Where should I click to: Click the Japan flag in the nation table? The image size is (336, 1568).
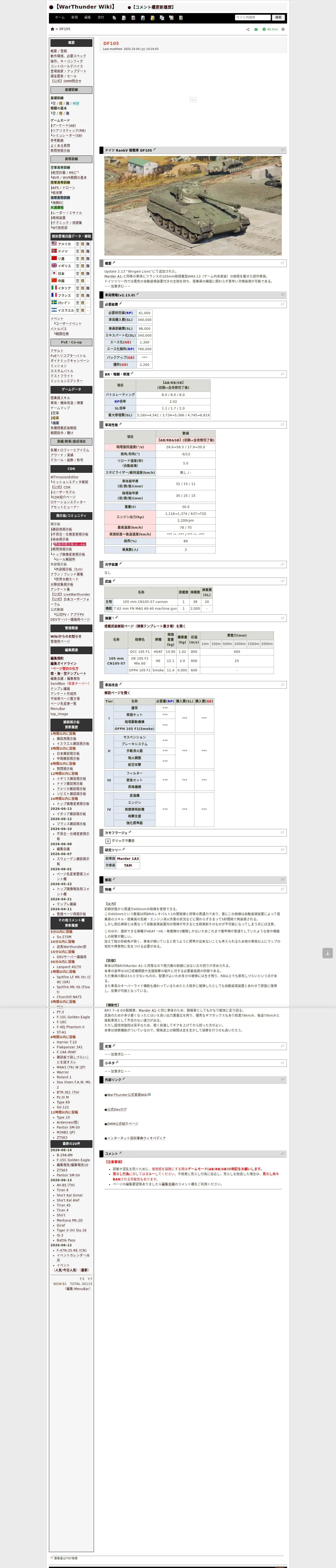click(54, 273)
